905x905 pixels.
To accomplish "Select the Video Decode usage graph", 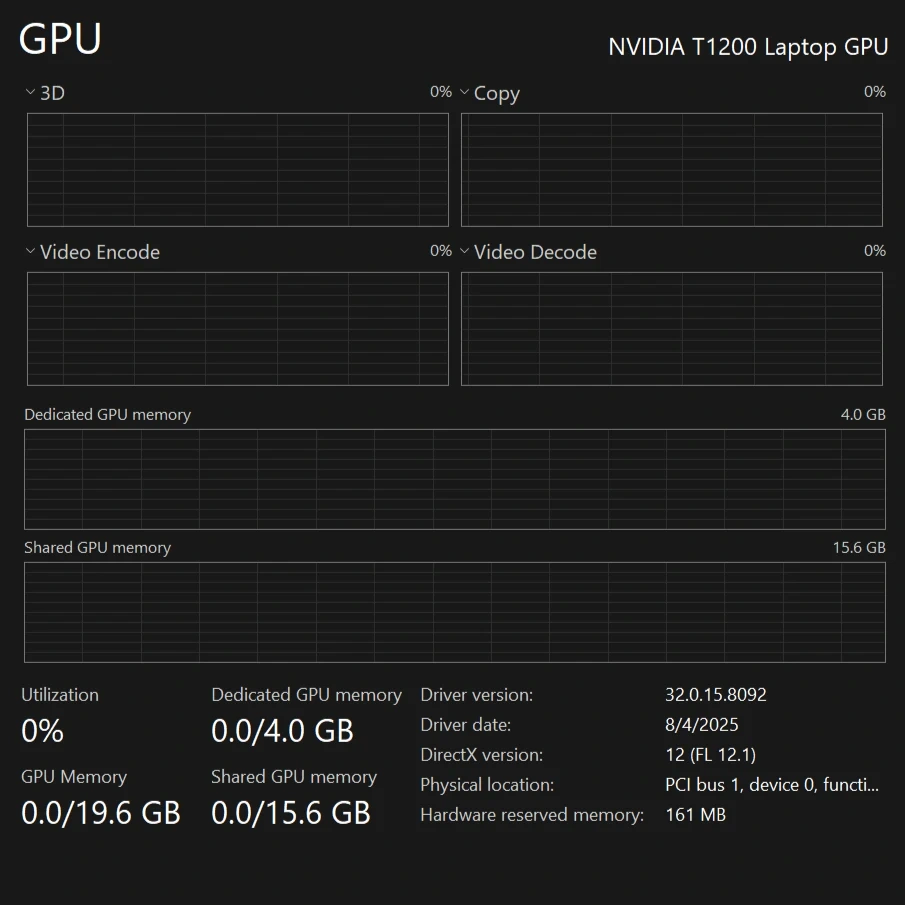I will point(671,329).
